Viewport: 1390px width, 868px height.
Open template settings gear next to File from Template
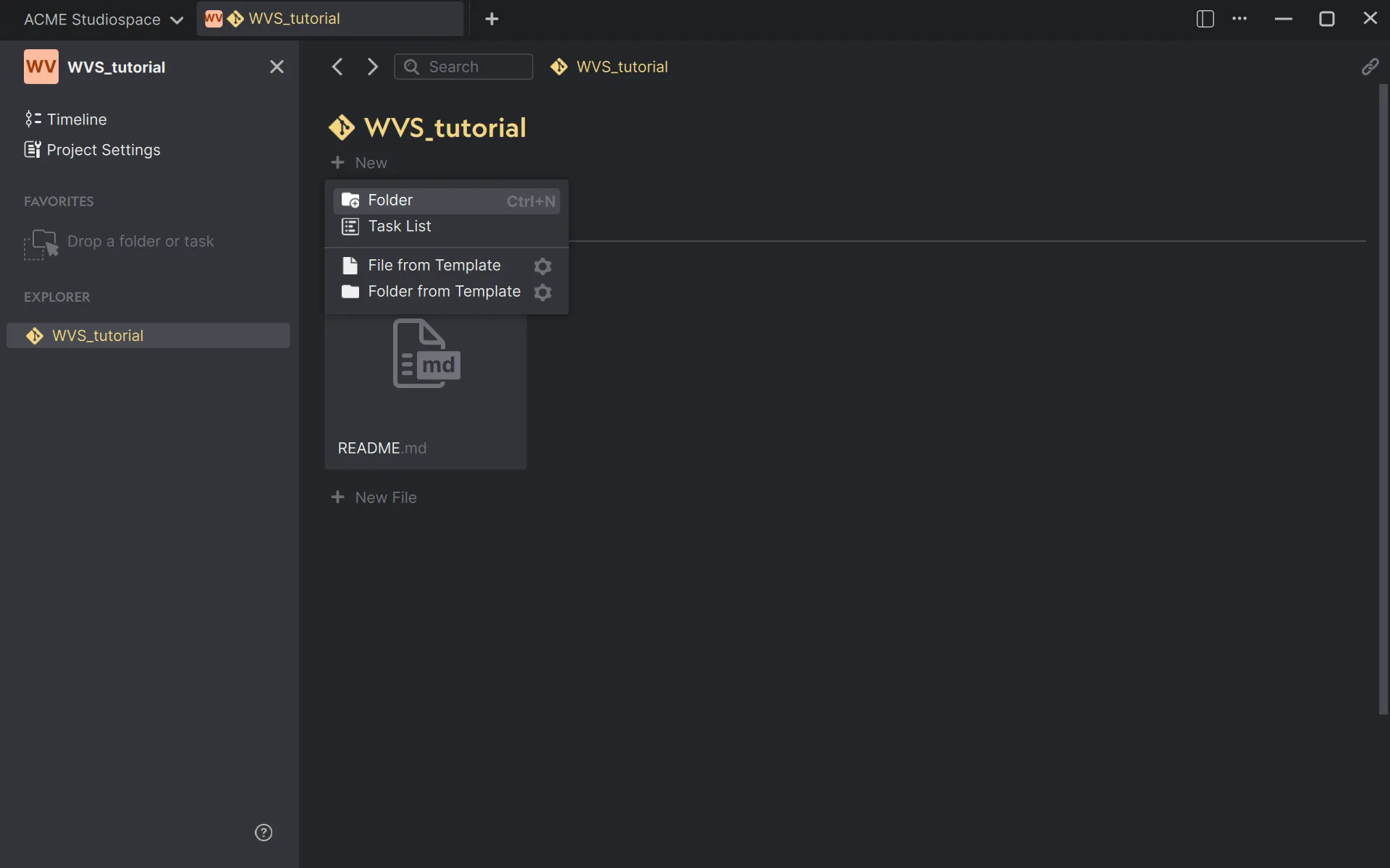543,266
